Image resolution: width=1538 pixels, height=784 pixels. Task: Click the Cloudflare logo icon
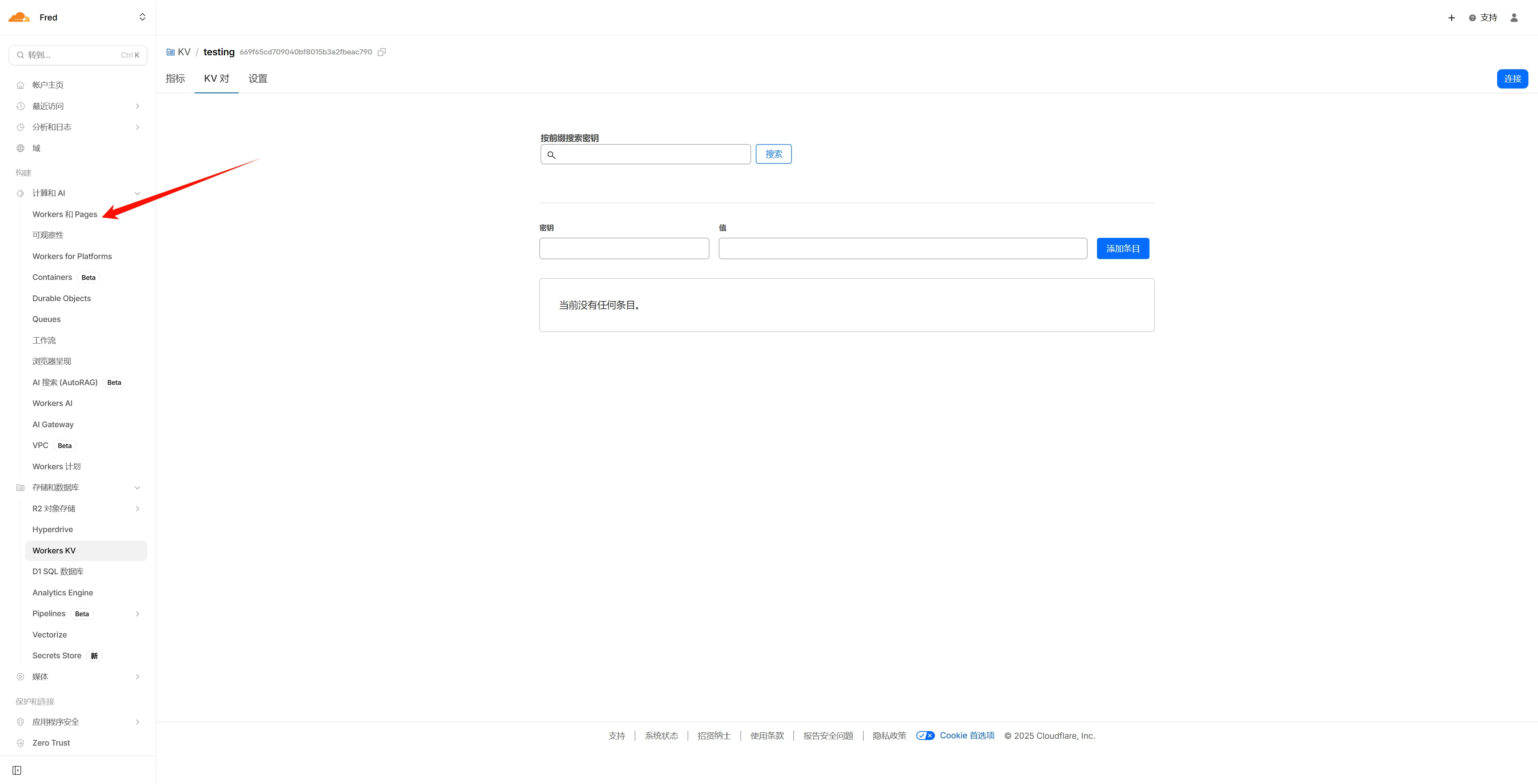point(19,17)
